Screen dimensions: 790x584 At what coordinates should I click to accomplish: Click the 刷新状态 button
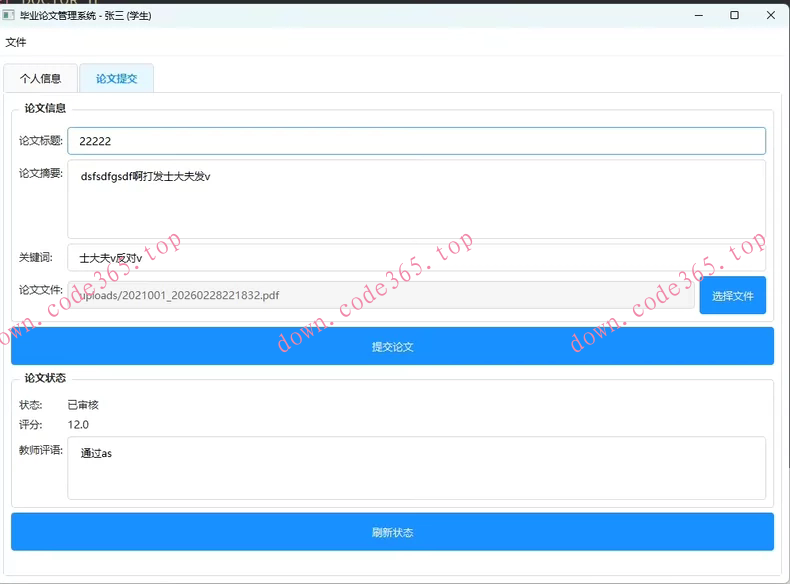[392, 532]
